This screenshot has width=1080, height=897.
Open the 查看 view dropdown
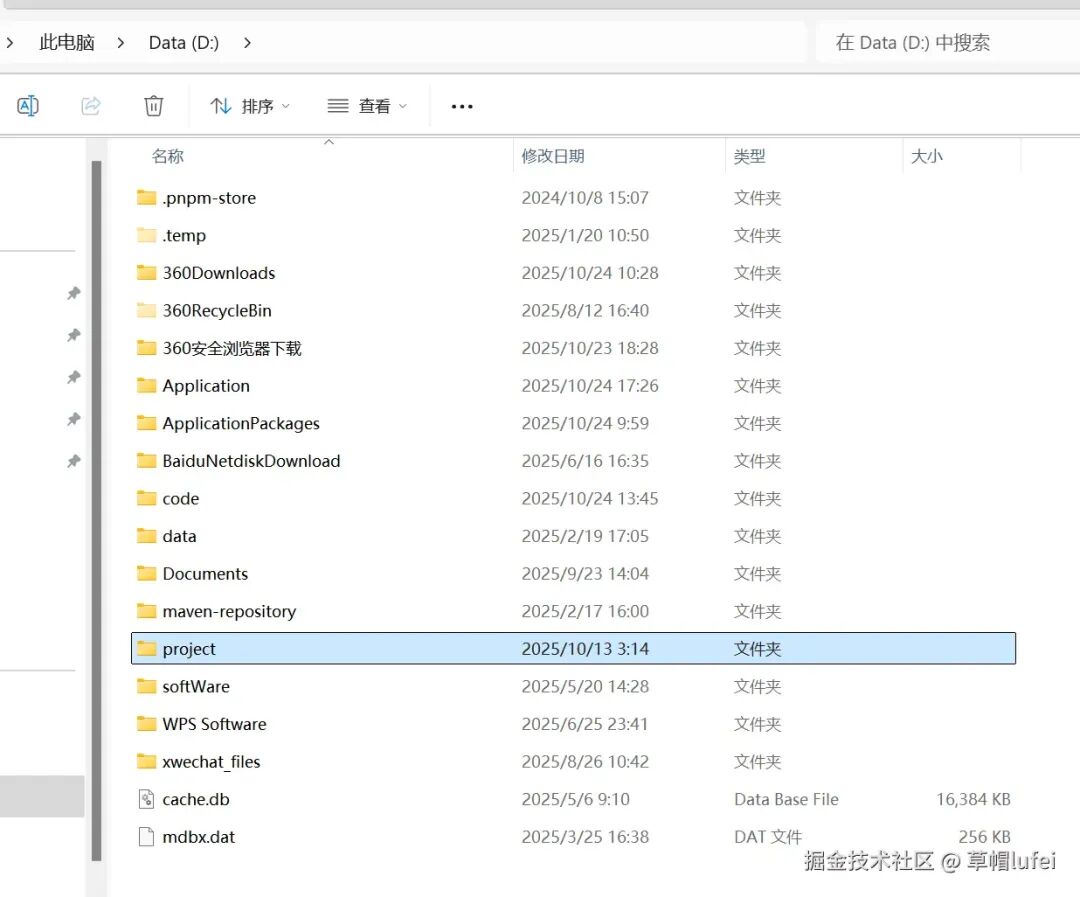(x=367, y=106)
